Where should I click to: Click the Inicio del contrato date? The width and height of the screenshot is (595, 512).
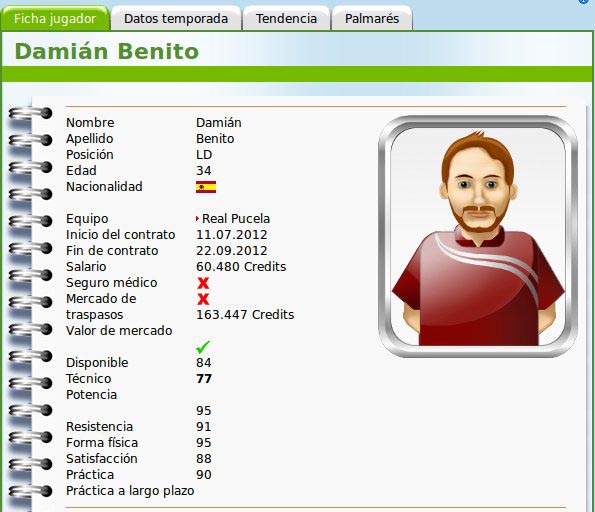pos(231,235)
